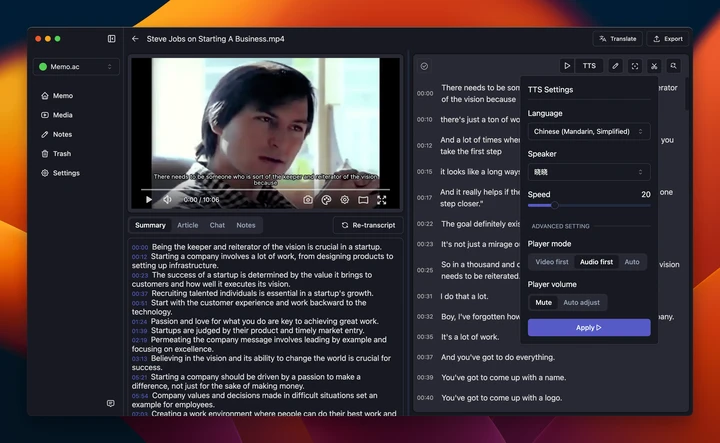Toggle theater mode rectangle icon

coord(363,200)
